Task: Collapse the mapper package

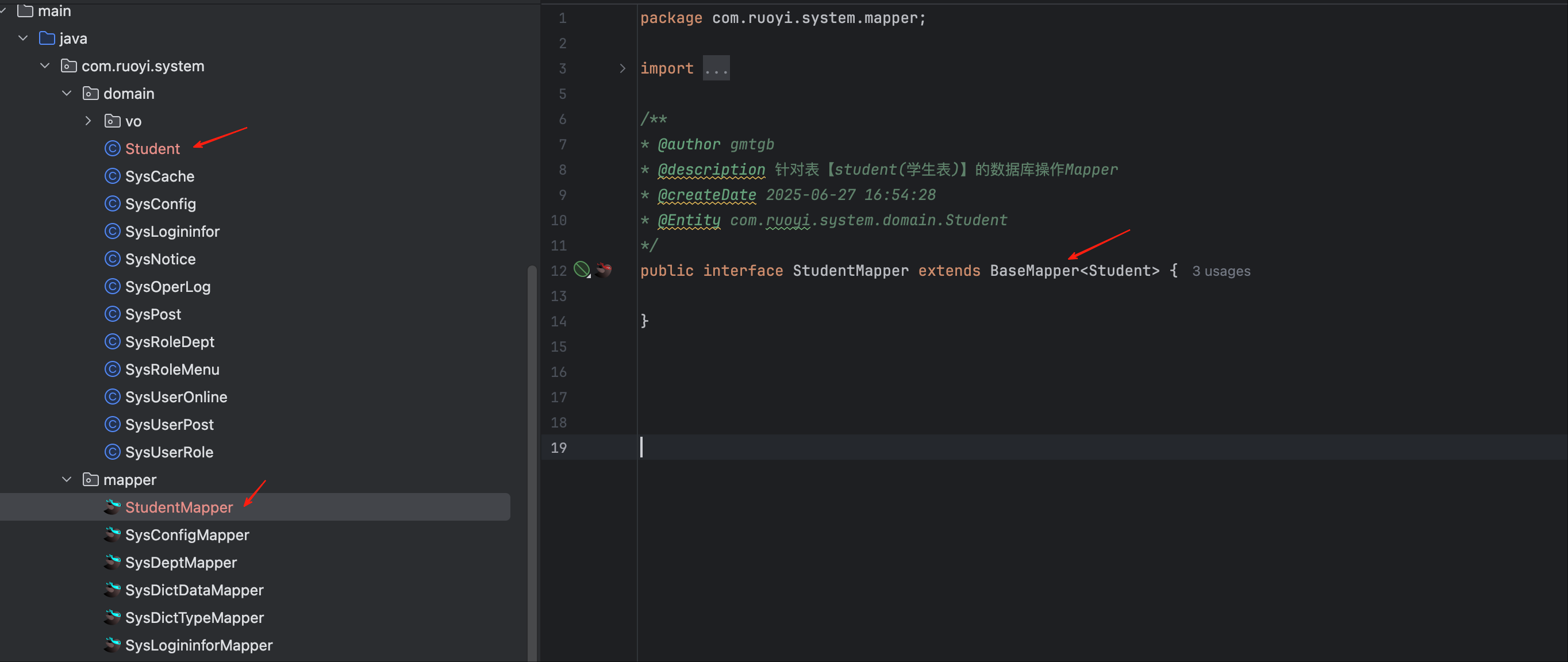Action: (67, 479)
